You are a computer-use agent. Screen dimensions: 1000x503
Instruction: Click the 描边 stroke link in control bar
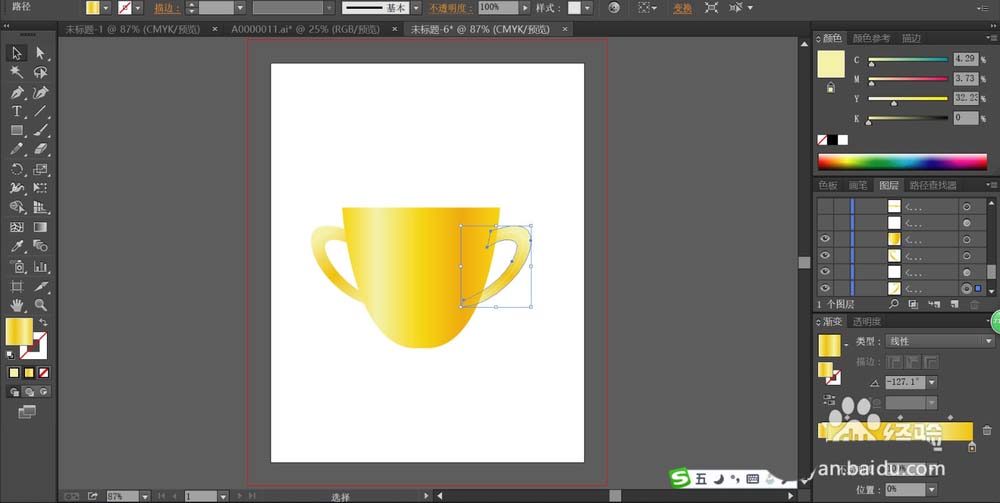[166, 8]
